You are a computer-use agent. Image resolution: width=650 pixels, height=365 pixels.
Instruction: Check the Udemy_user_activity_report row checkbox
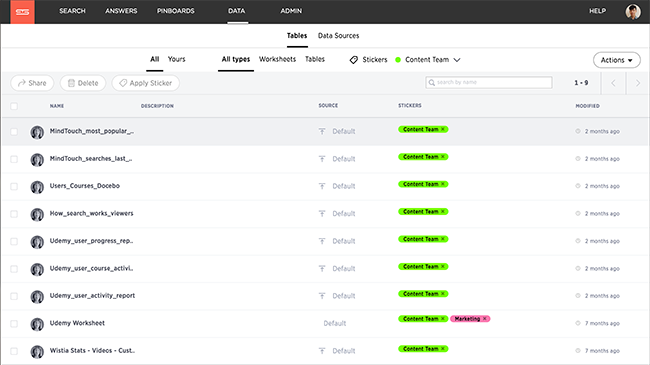click(14, 296)
